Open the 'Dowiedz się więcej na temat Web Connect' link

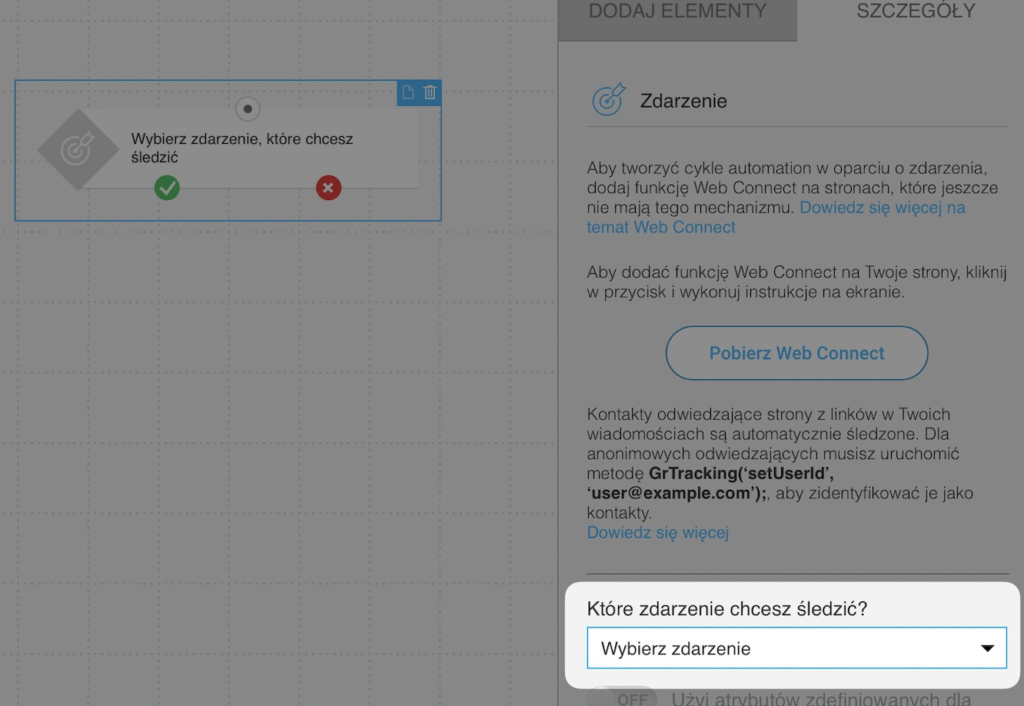(776, 217)
